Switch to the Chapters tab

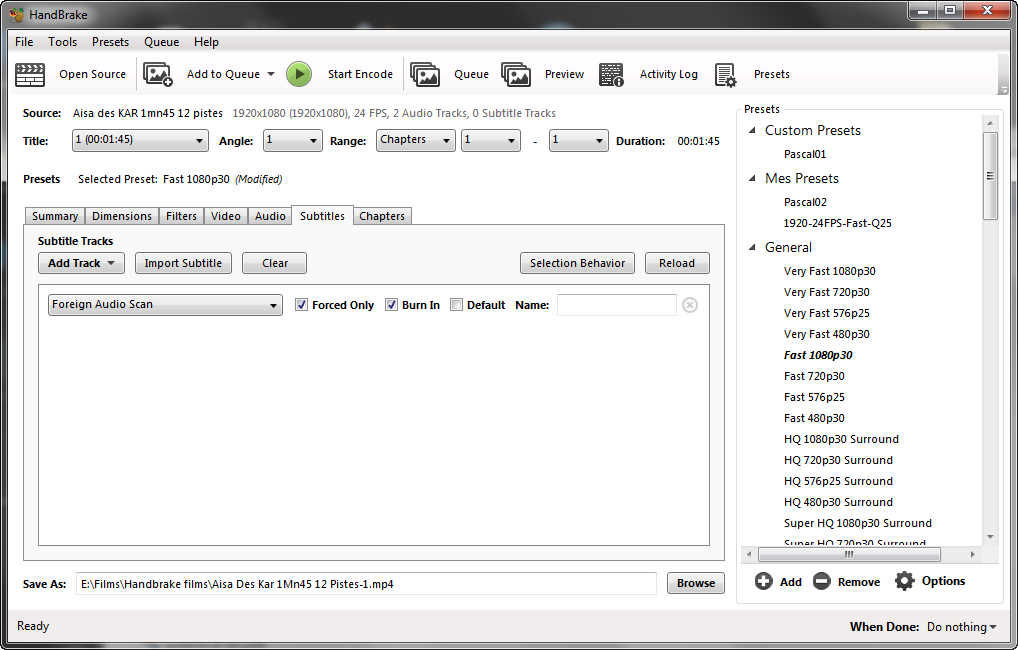tap(382, 216)
